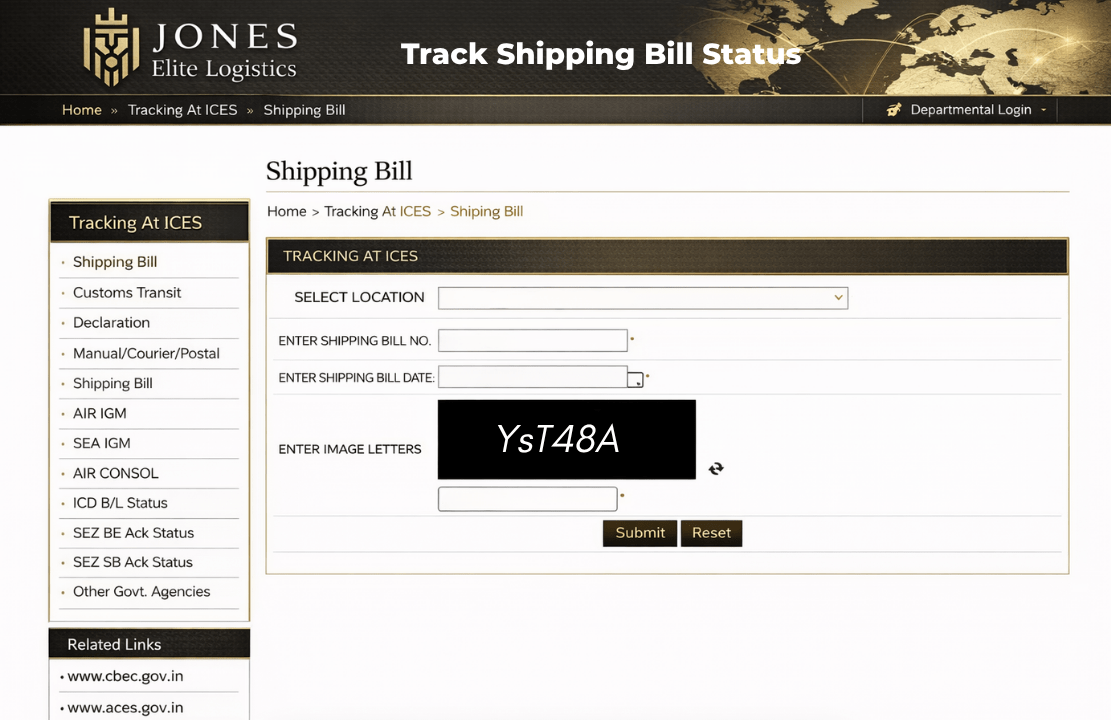1111x720 pixels.
Task: Click the captcha answer input box
Action: (x=527, y=498)
